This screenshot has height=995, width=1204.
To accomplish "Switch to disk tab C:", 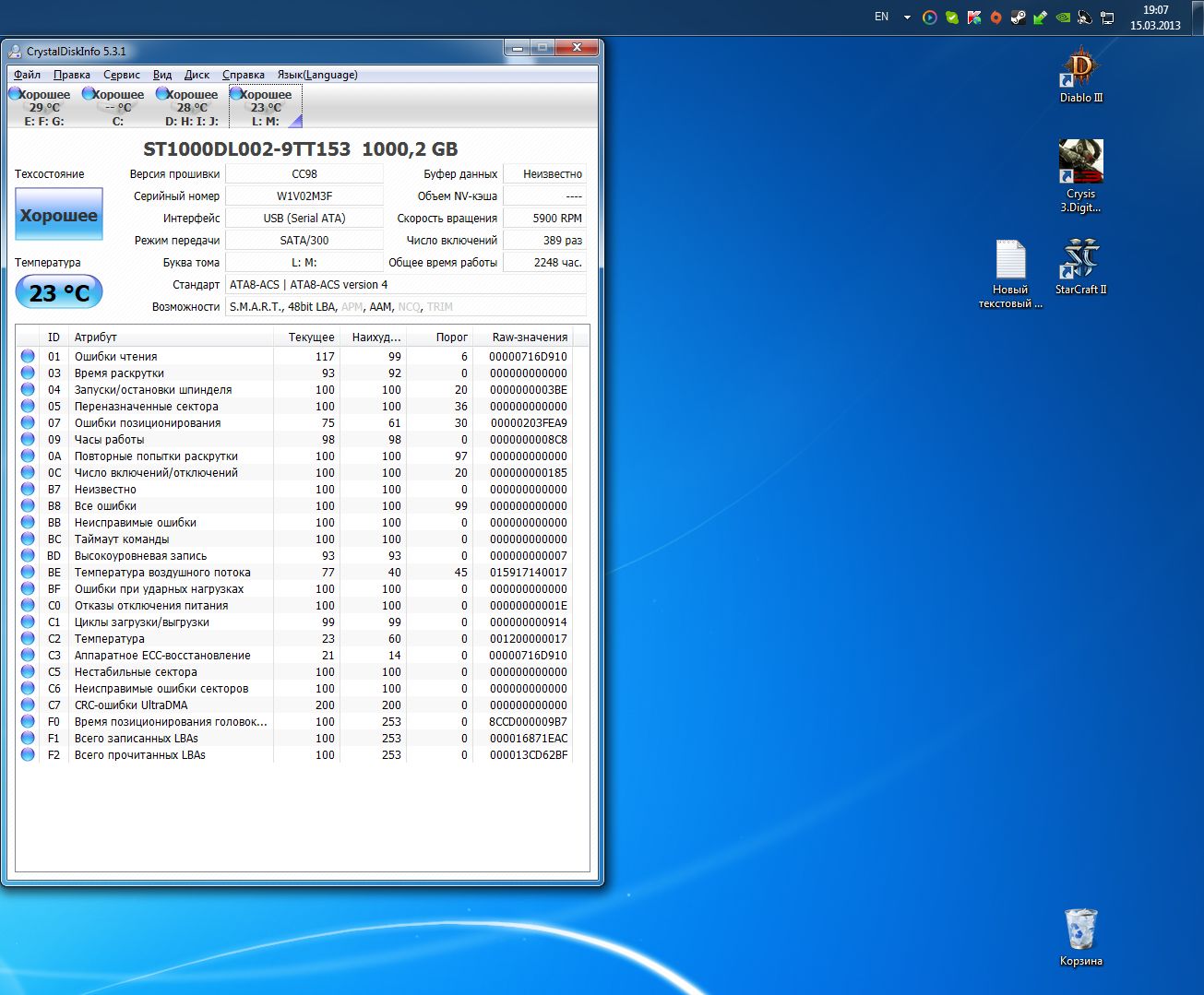I will click(x=117, y=107).
